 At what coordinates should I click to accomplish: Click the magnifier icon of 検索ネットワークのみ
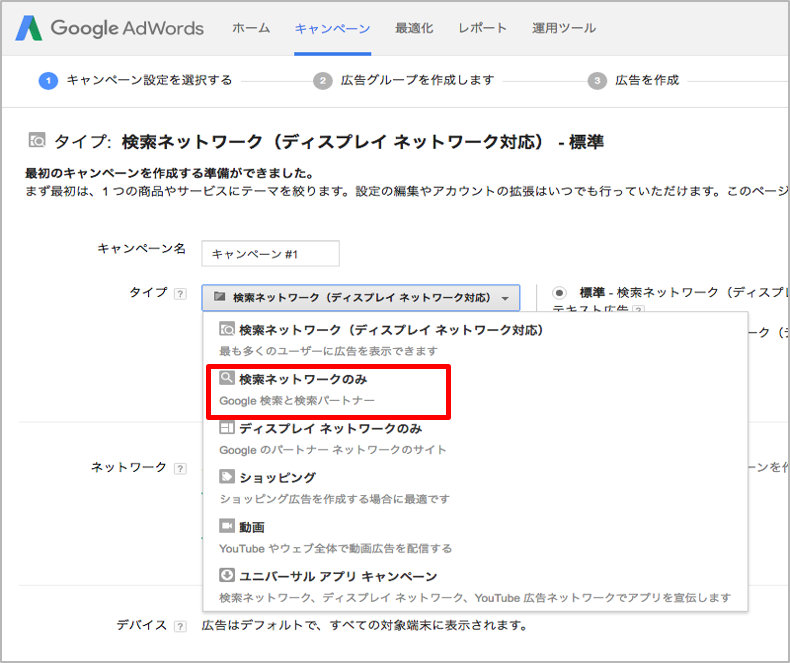(x=227, y=377)
